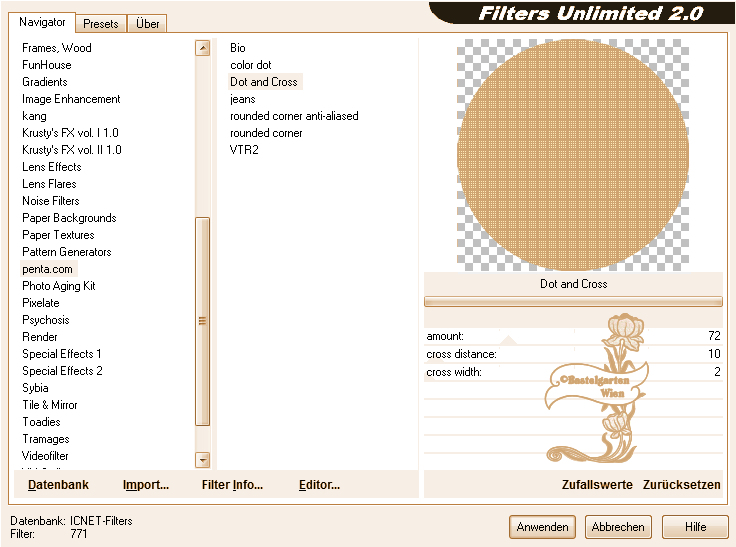
Task: Choose the jeans filter
Action: click(243, 99)
